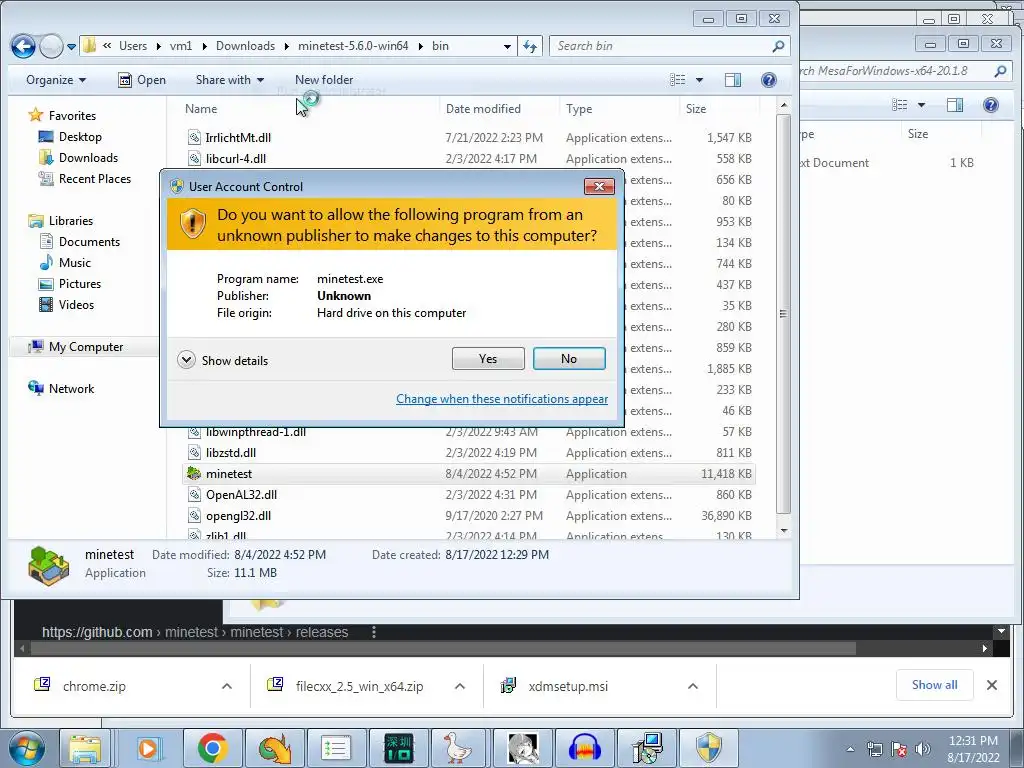Focus the Search bin field
This screenshot has width=1024, height=768.
click(x=669, y=46)
